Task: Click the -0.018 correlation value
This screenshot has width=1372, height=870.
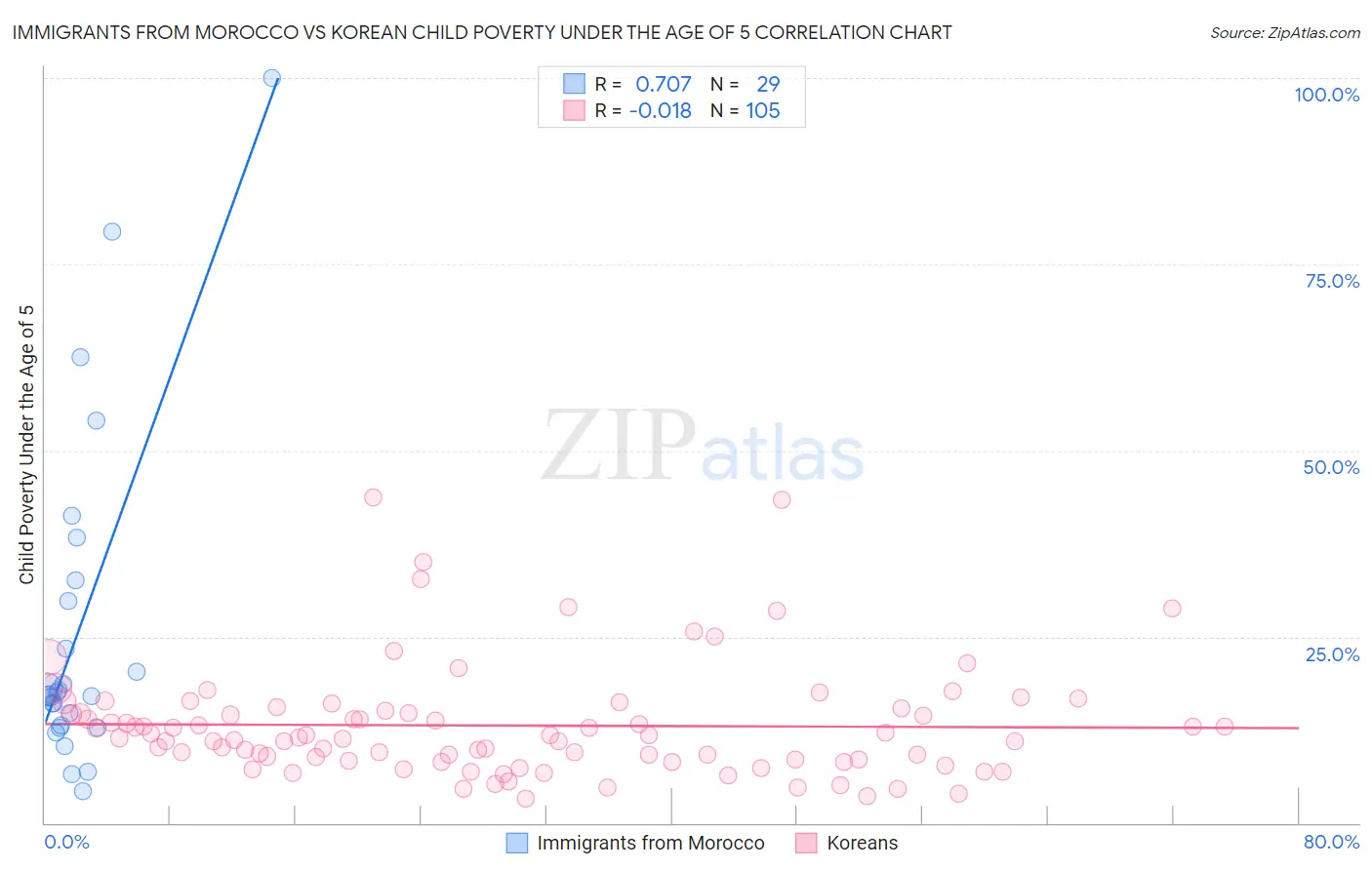Action: (661, 110)
